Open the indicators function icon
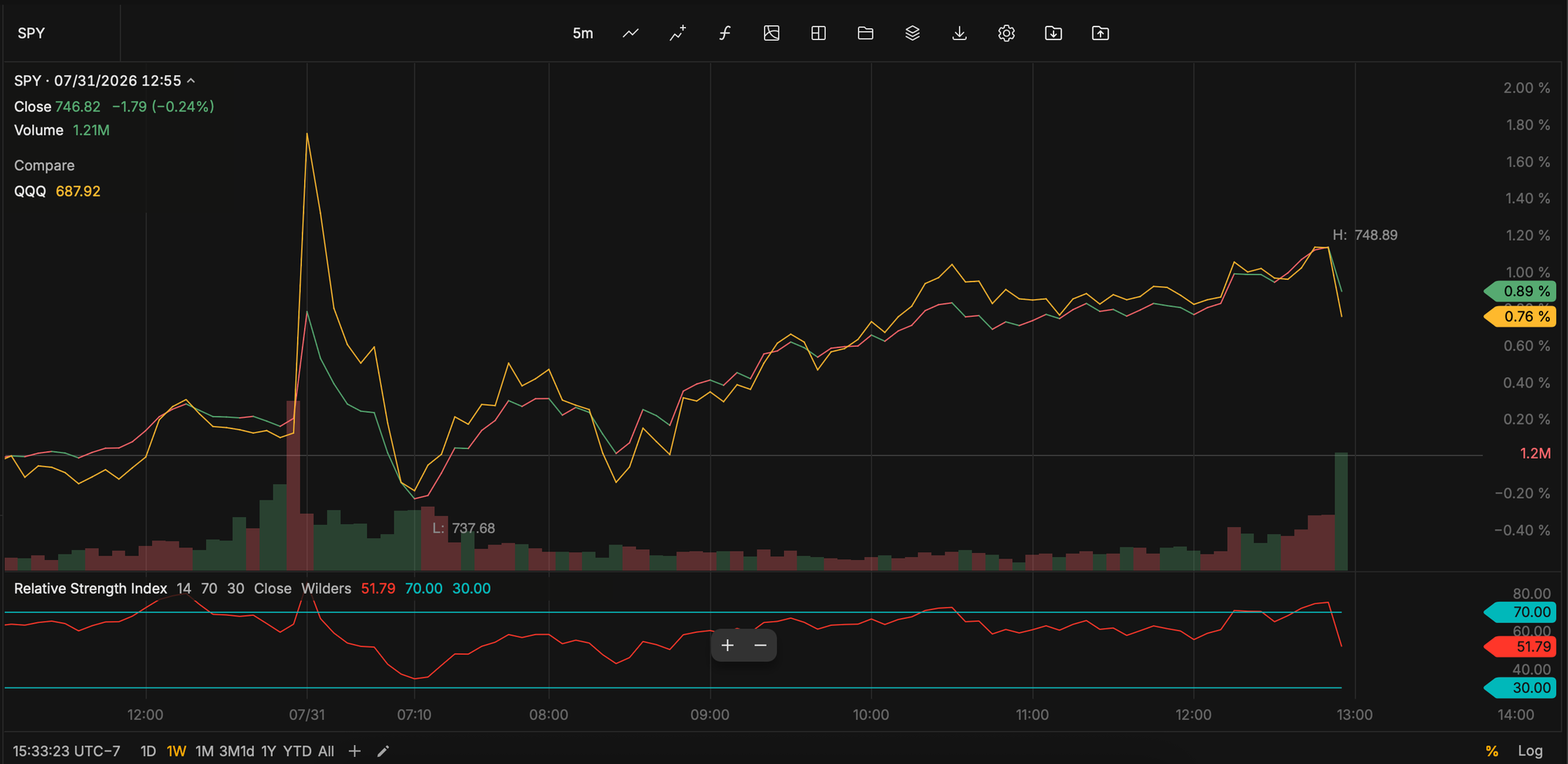 [x=724, y=33]
